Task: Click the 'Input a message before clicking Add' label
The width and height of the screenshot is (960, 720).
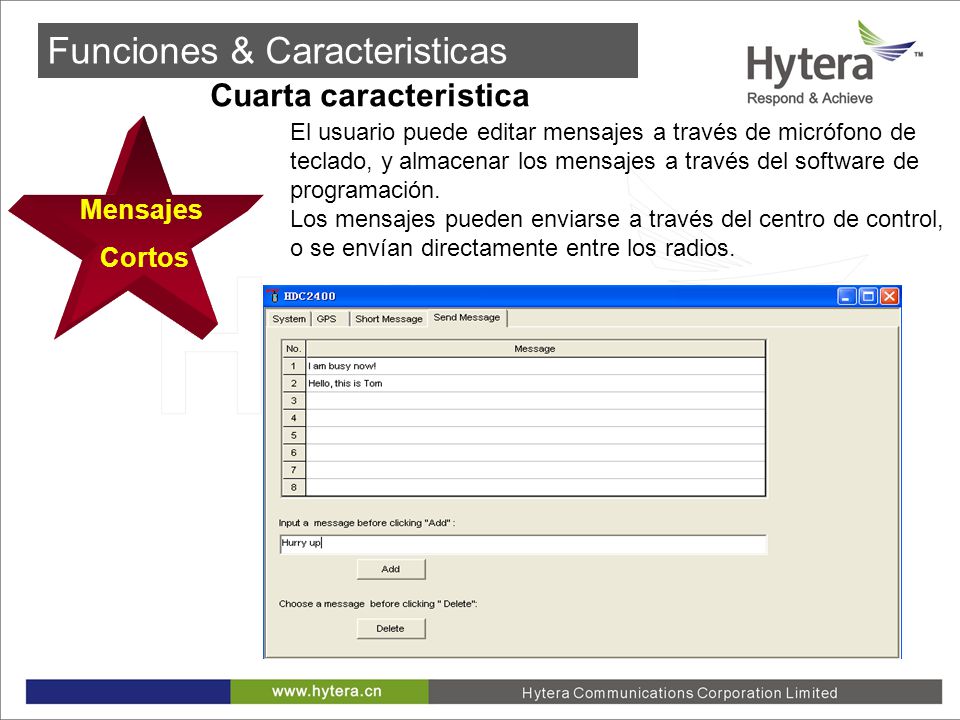Action: [367, 523]
